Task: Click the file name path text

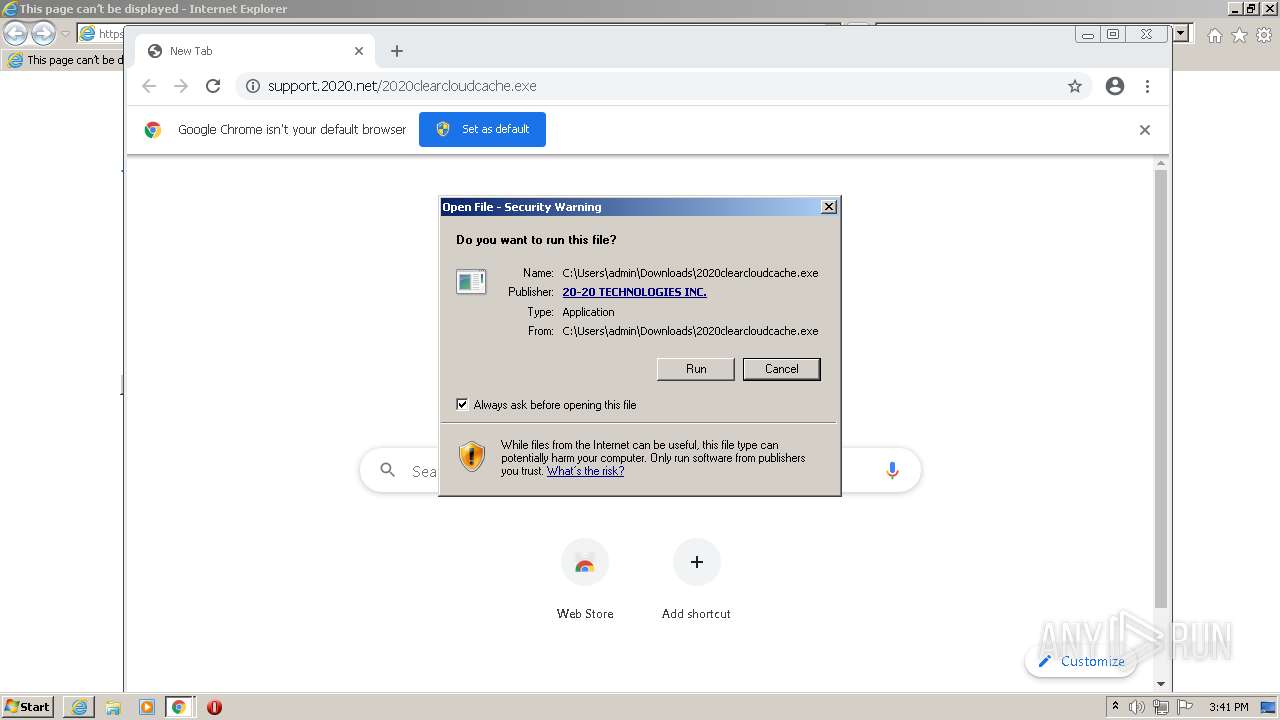Action: pyautogui.click(x=690, y=273)
